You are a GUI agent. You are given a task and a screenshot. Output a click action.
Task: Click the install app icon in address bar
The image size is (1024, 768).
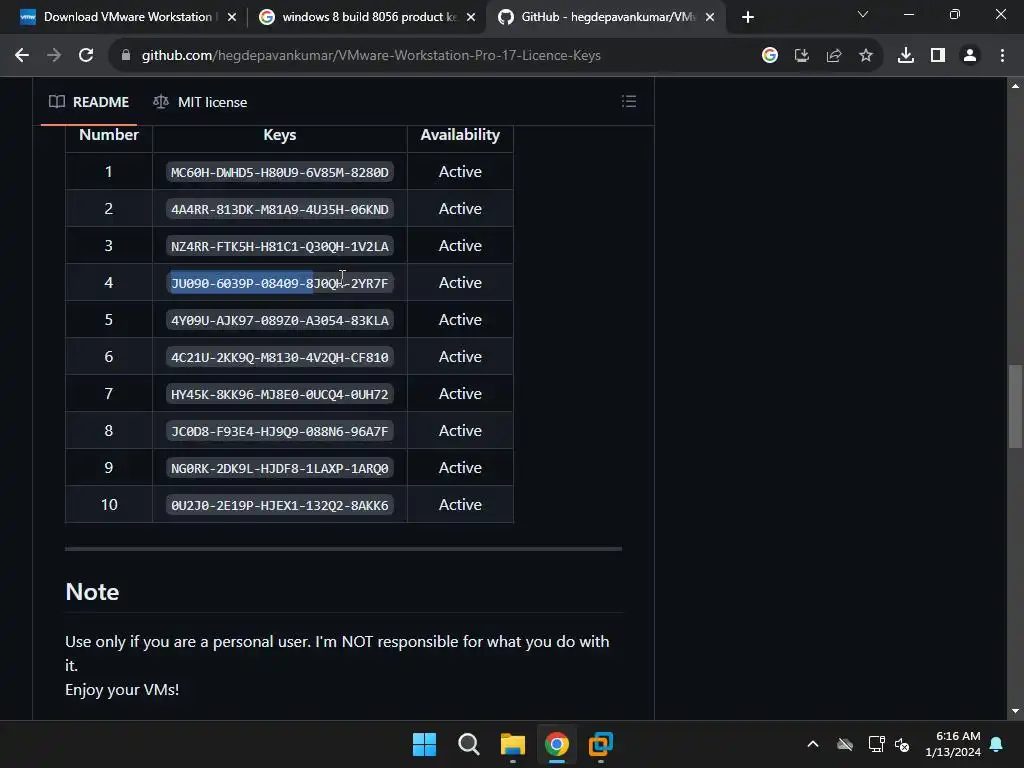click(x=802, y=56)
